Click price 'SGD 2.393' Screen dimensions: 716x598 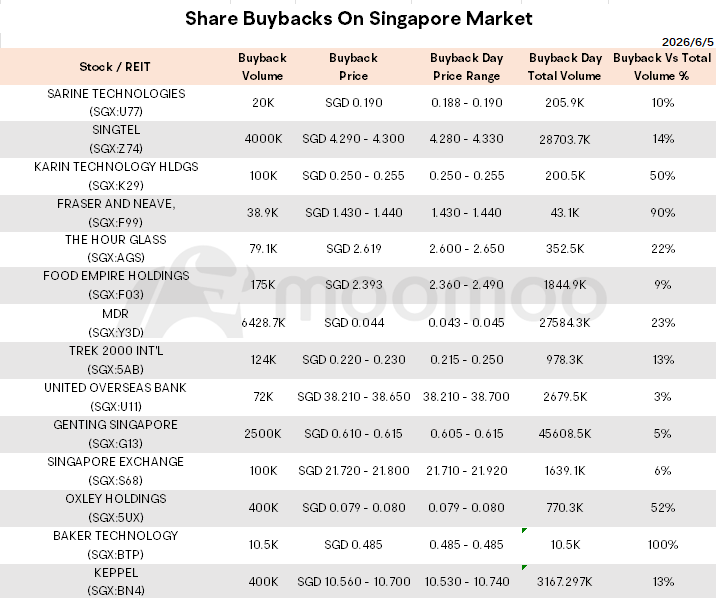[353, 285]
